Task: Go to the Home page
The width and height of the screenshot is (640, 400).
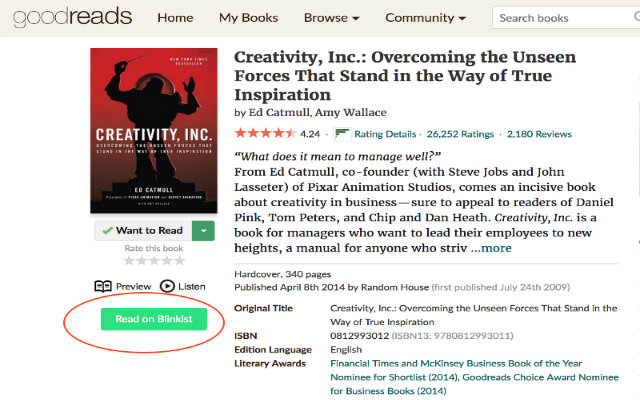Action: (x=175, y=17)
